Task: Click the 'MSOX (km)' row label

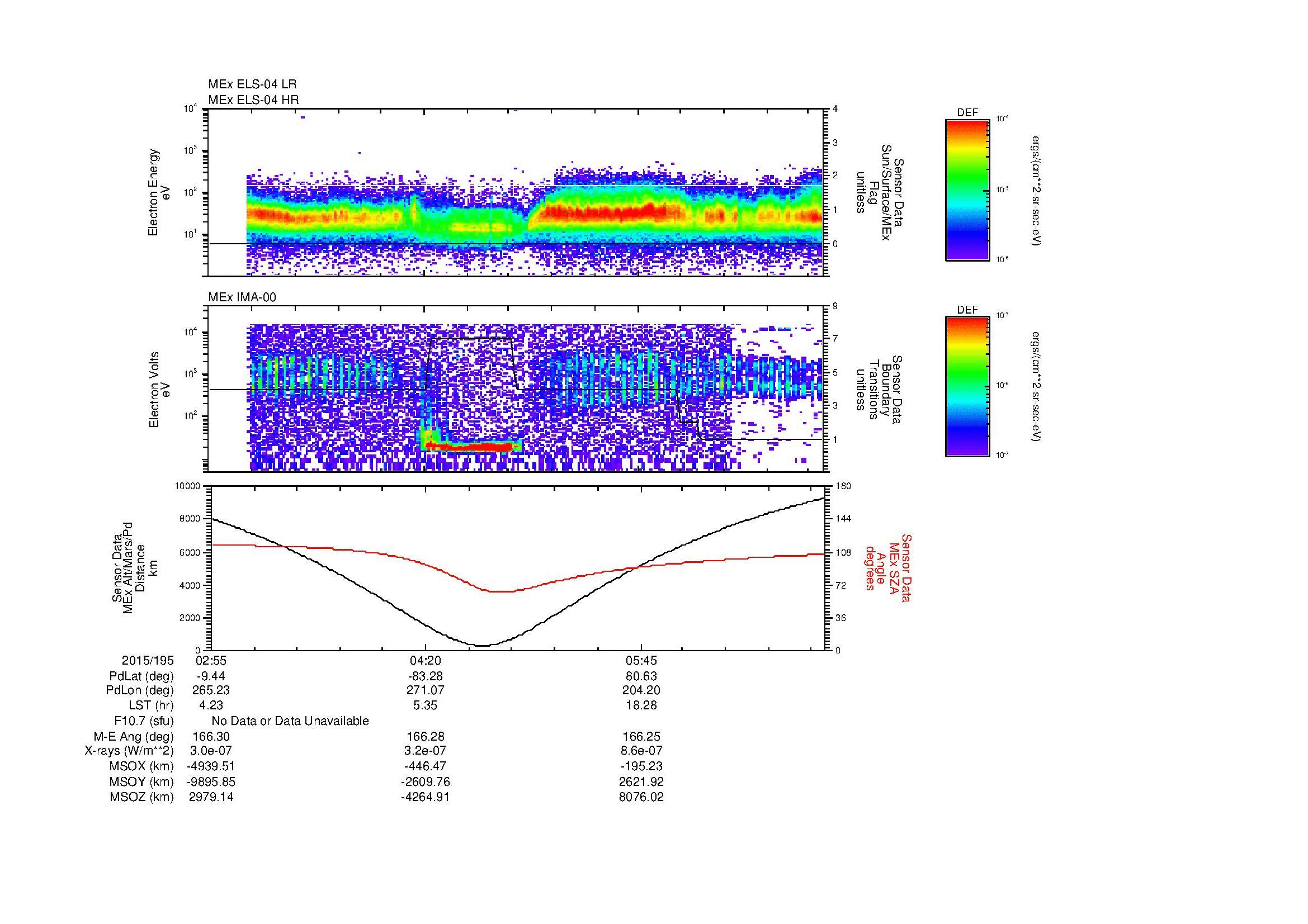Action: pyautogui.click(x=142, y=766)
